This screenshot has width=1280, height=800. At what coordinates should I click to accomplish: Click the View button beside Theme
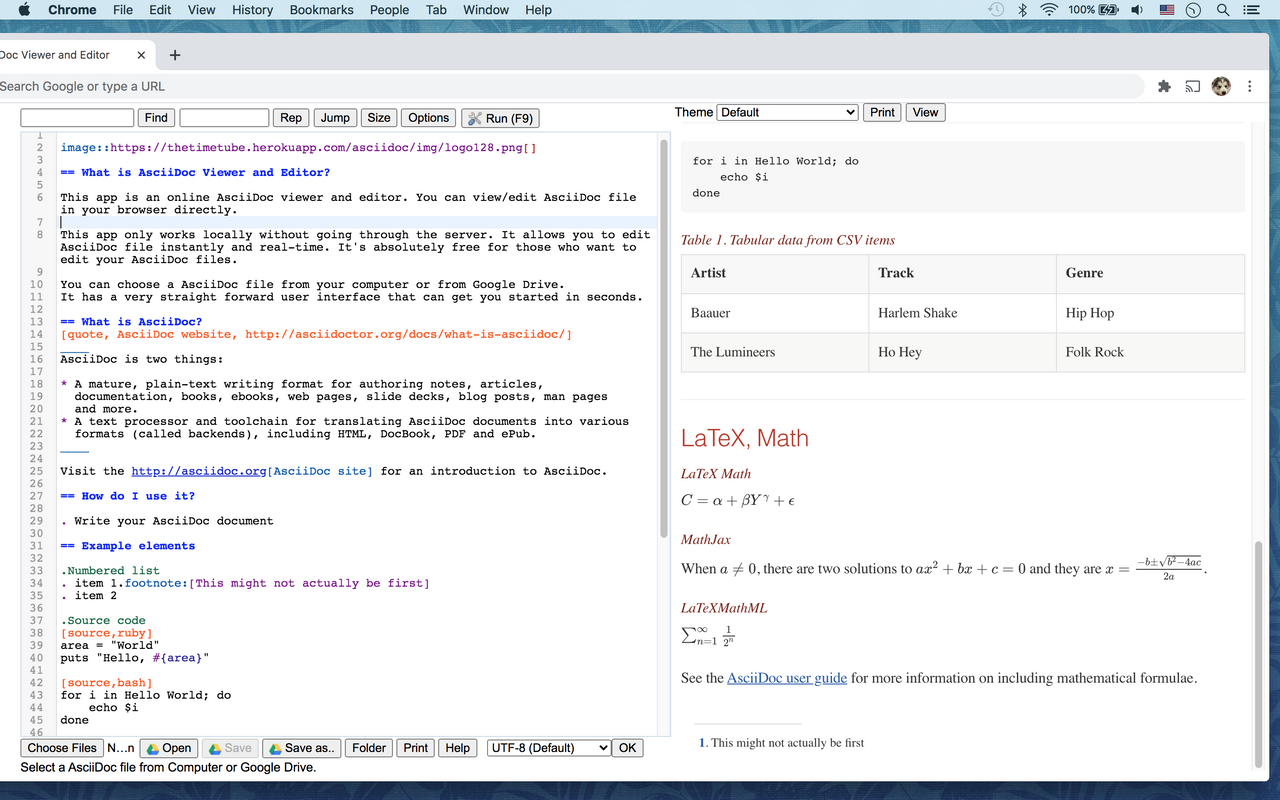[x=926, y=112]
